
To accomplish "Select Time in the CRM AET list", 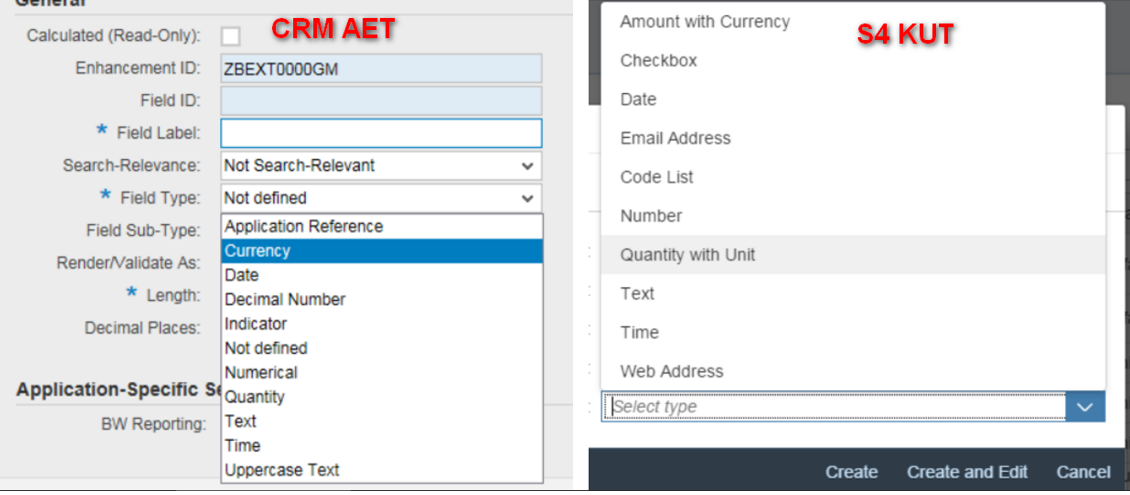I will [x=382, y=445].
